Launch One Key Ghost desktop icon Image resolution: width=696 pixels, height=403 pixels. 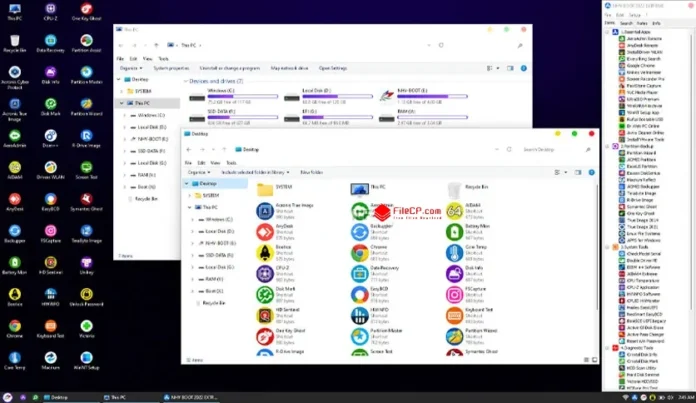pyautogui.click(x=87, y=12)
